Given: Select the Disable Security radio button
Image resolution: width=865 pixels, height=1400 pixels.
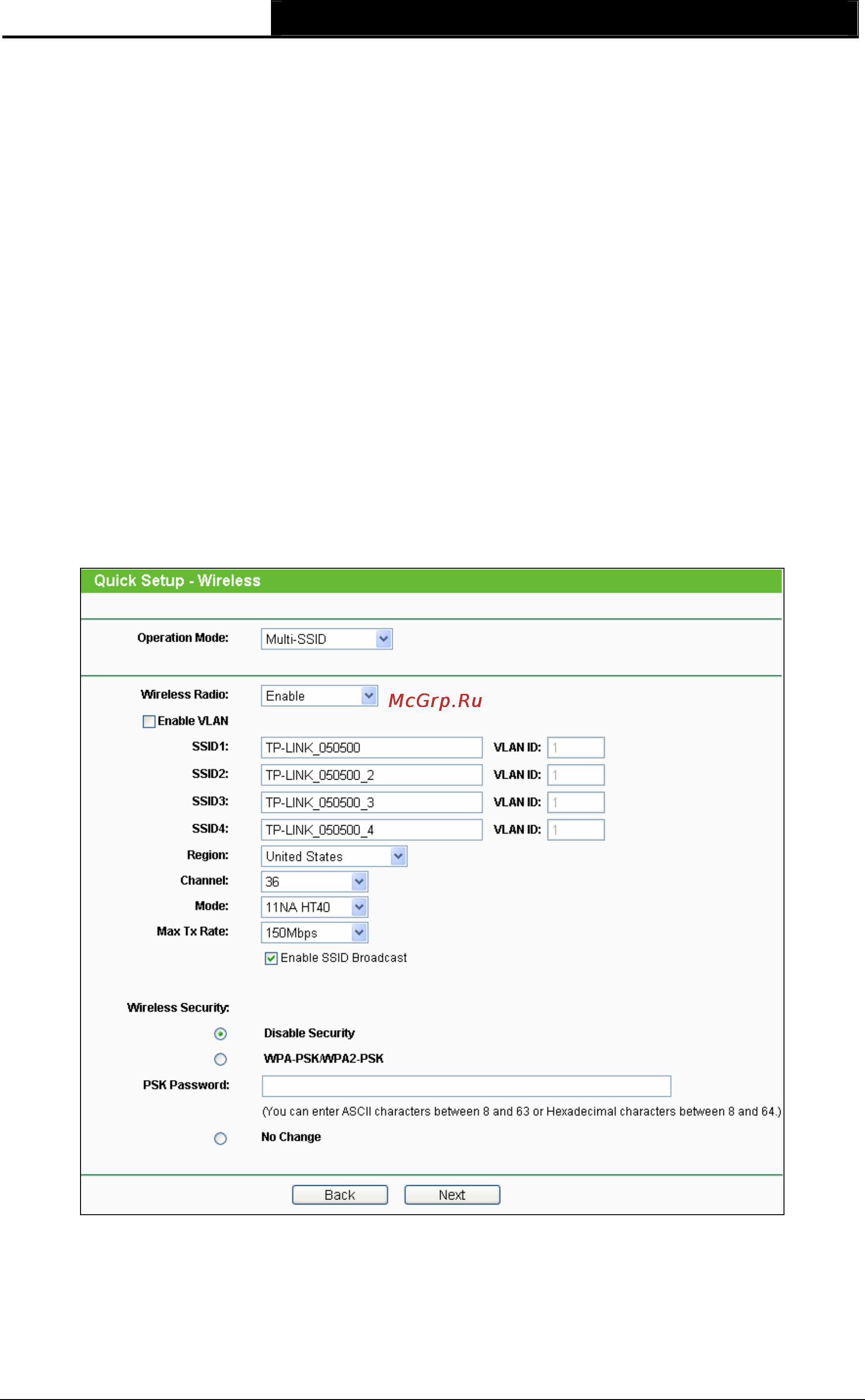Looking at the screenshot, I should [x=220, y=1034].
